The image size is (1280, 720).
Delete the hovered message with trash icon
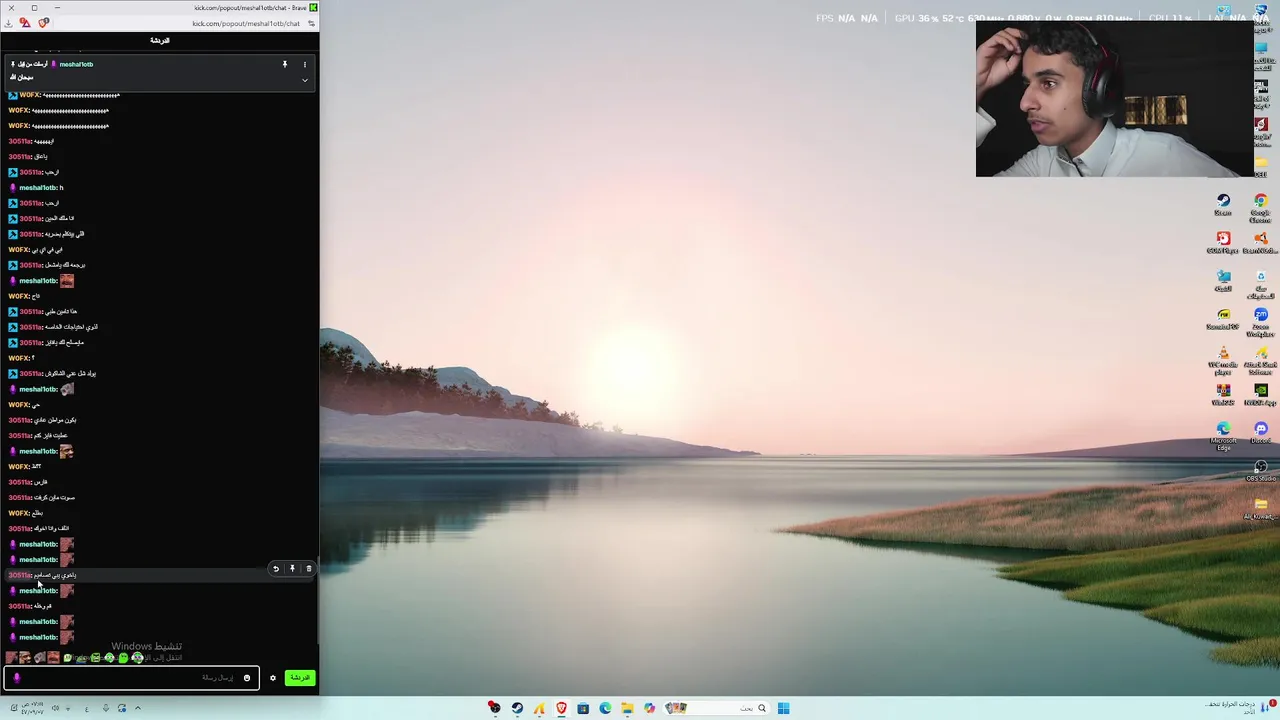pos(308,568)
